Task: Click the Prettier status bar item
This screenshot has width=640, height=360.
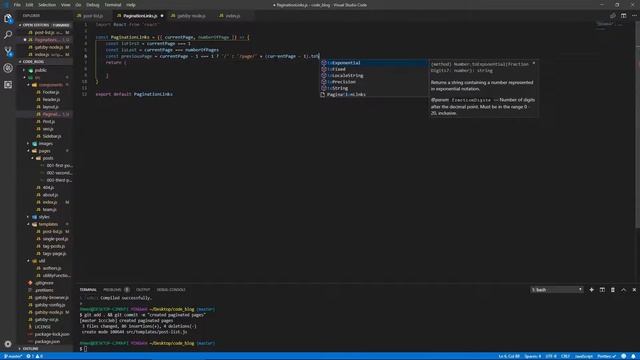Action: pos(607,356)
